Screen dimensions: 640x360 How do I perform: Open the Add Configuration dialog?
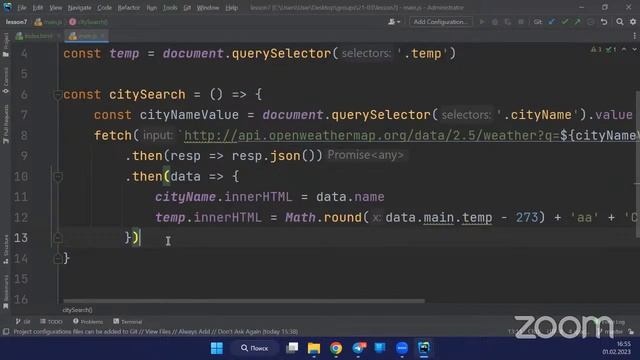tap(440, 22)
